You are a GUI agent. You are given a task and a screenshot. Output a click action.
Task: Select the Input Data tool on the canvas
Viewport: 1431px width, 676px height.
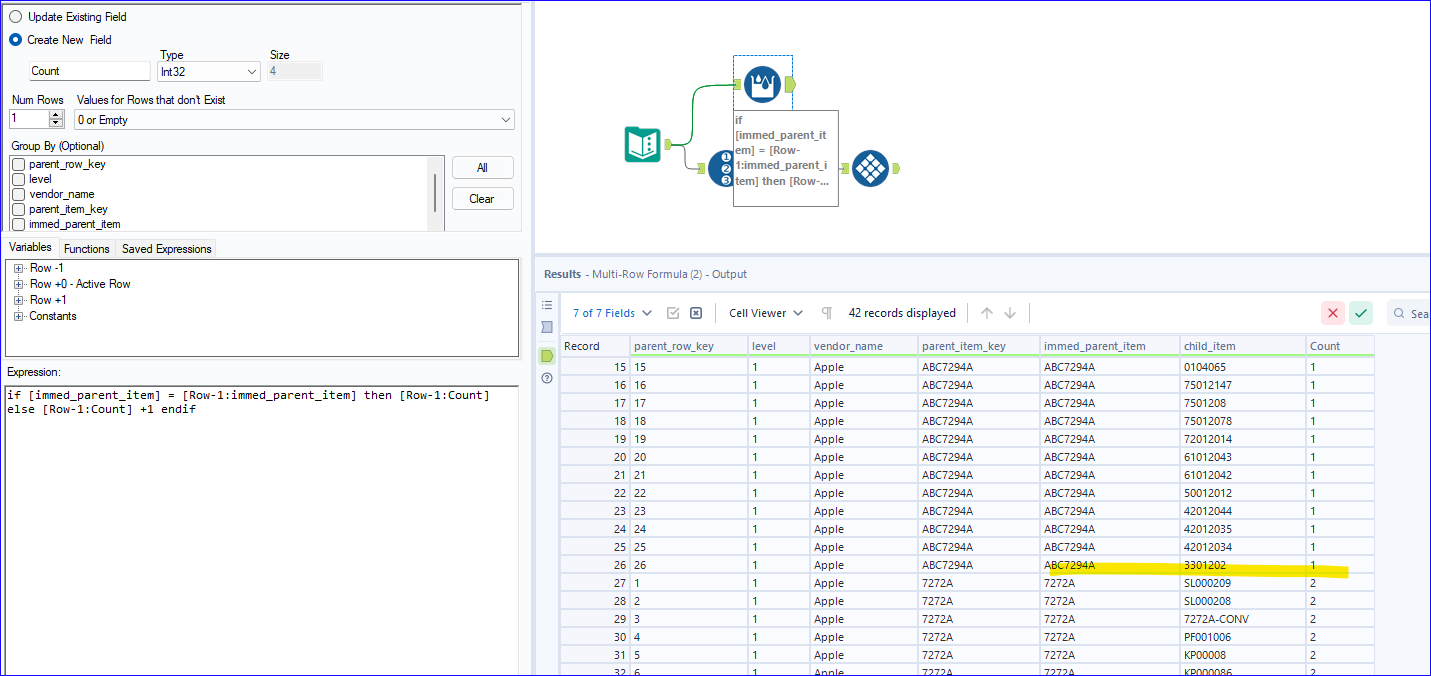pos(643,144)
